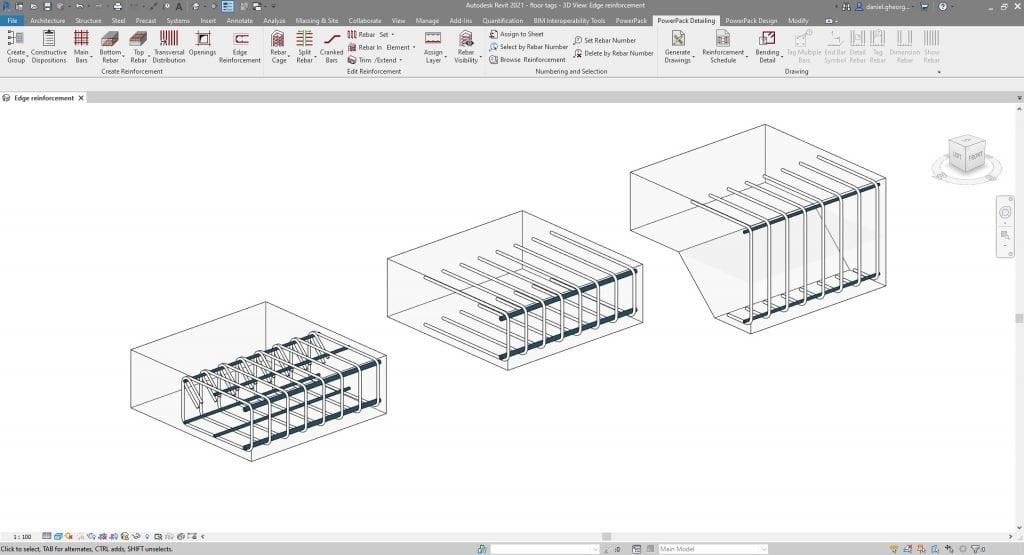Switch to the Structure ribbon tab
Viewport: 1024px width, 555px height.
[x=88, y=21]
